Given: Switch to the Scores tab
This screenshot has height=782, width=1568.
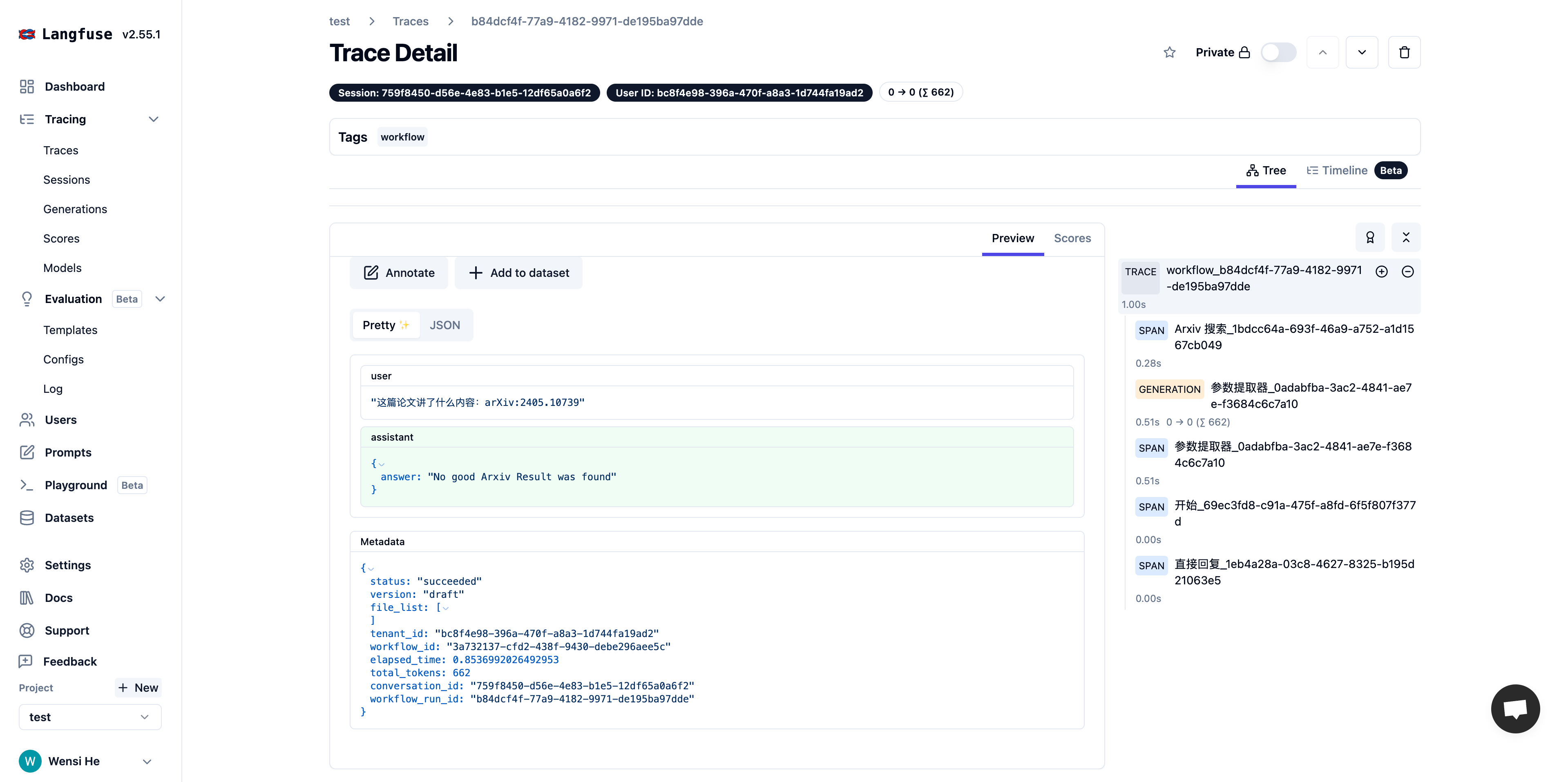Looking at the screenshot, I should pyautogui.click(x=1072, y=238).
